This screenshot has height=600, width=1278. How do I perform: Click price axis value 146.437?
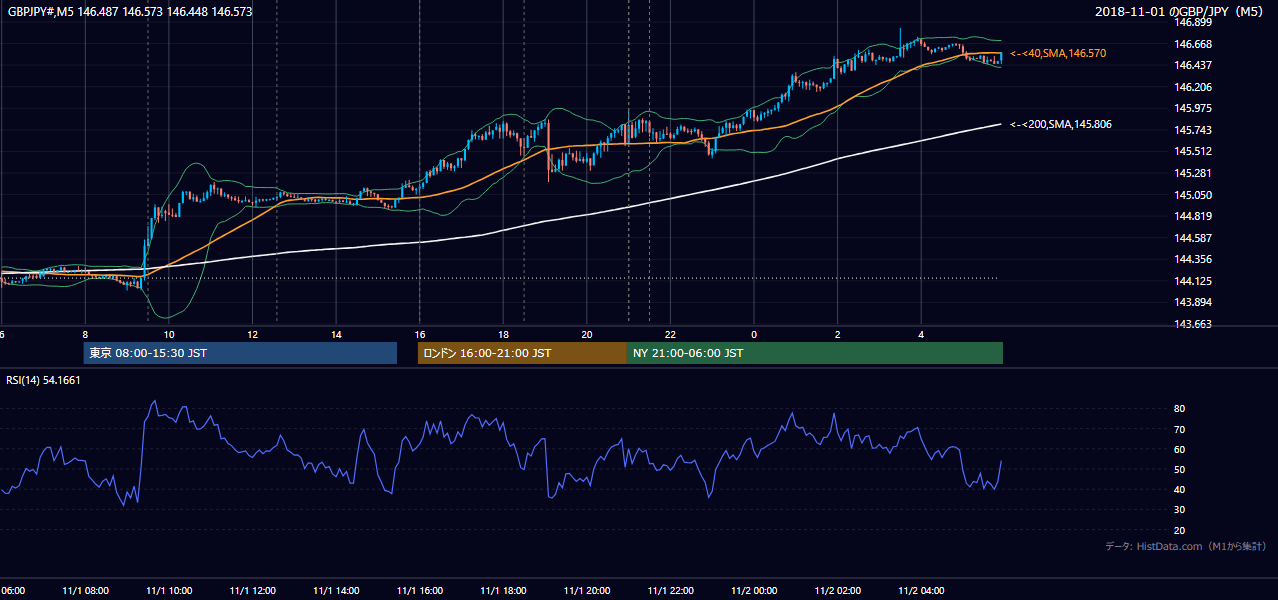[1192, 65]
